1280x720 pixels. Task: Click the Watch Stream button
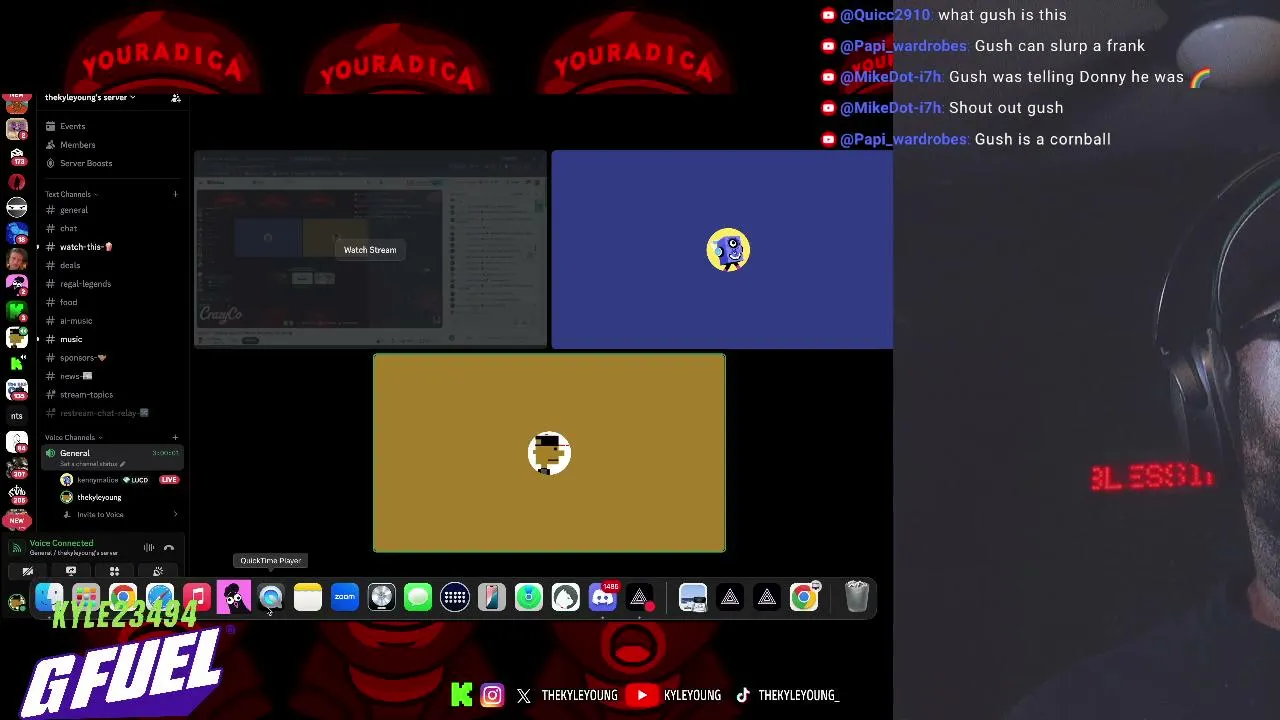click(370, 250)
